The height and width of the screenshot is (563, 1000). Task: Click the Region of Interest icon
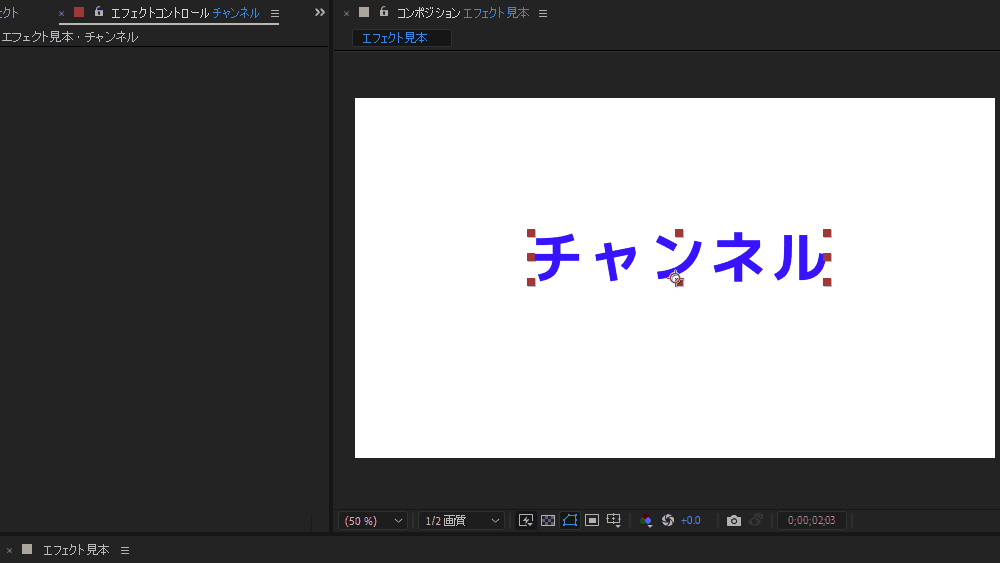pos(592,520)
